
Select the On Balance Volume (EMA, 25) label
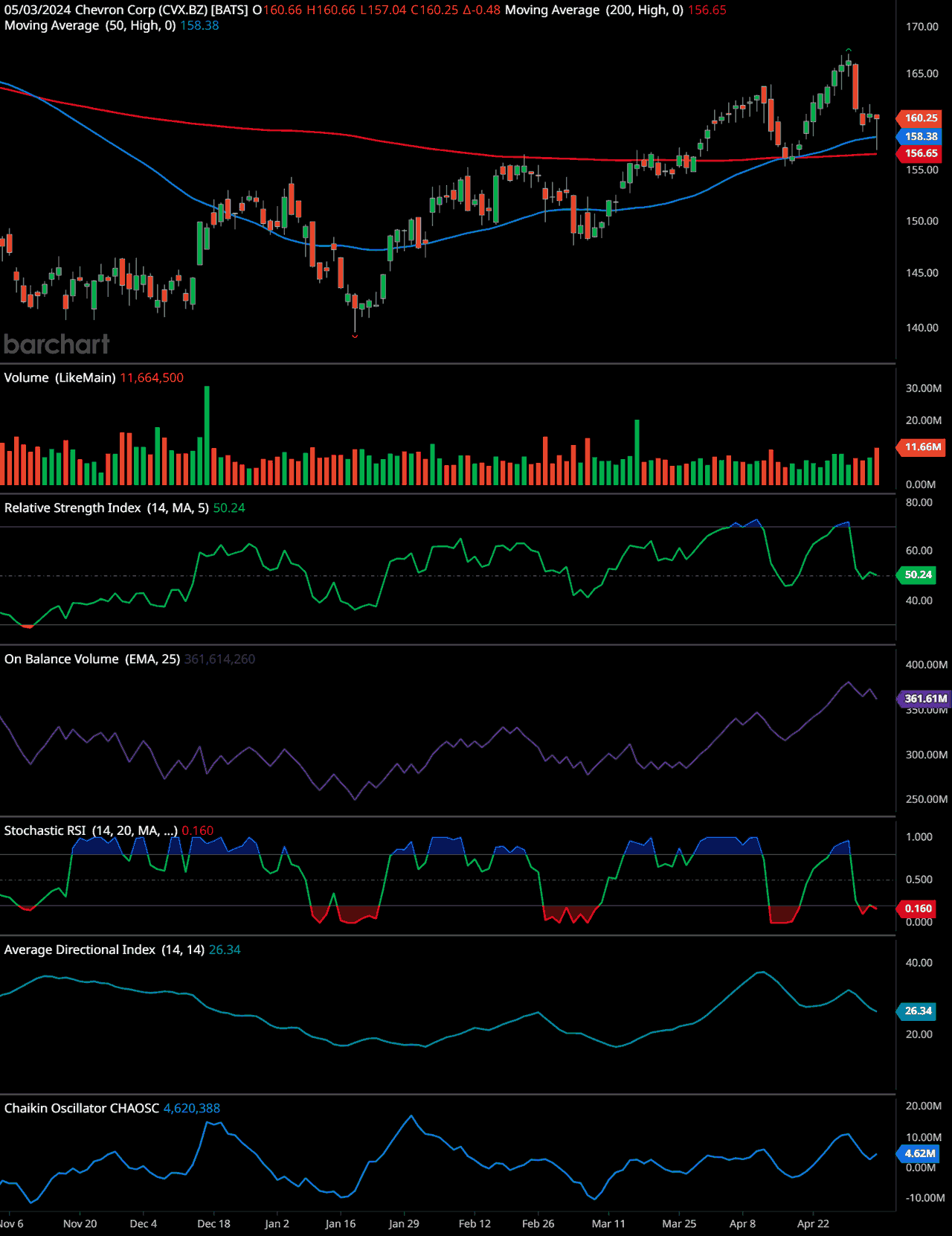92,659
